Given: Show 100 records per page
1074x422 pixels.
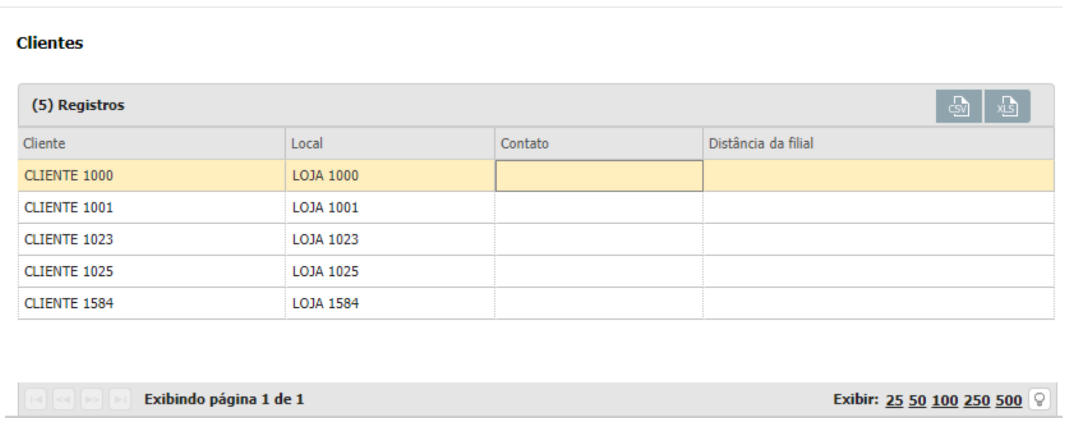Looking at the screenshot, I should 944,401.
